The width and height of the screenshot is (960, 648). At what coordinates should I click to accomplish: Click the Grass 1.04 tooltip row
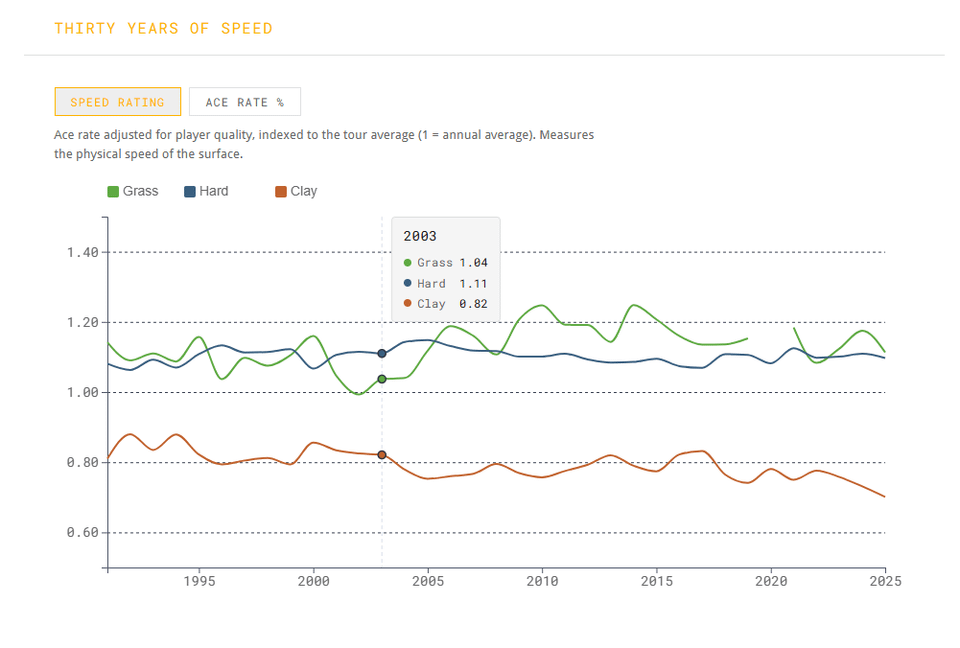point(445,263)
